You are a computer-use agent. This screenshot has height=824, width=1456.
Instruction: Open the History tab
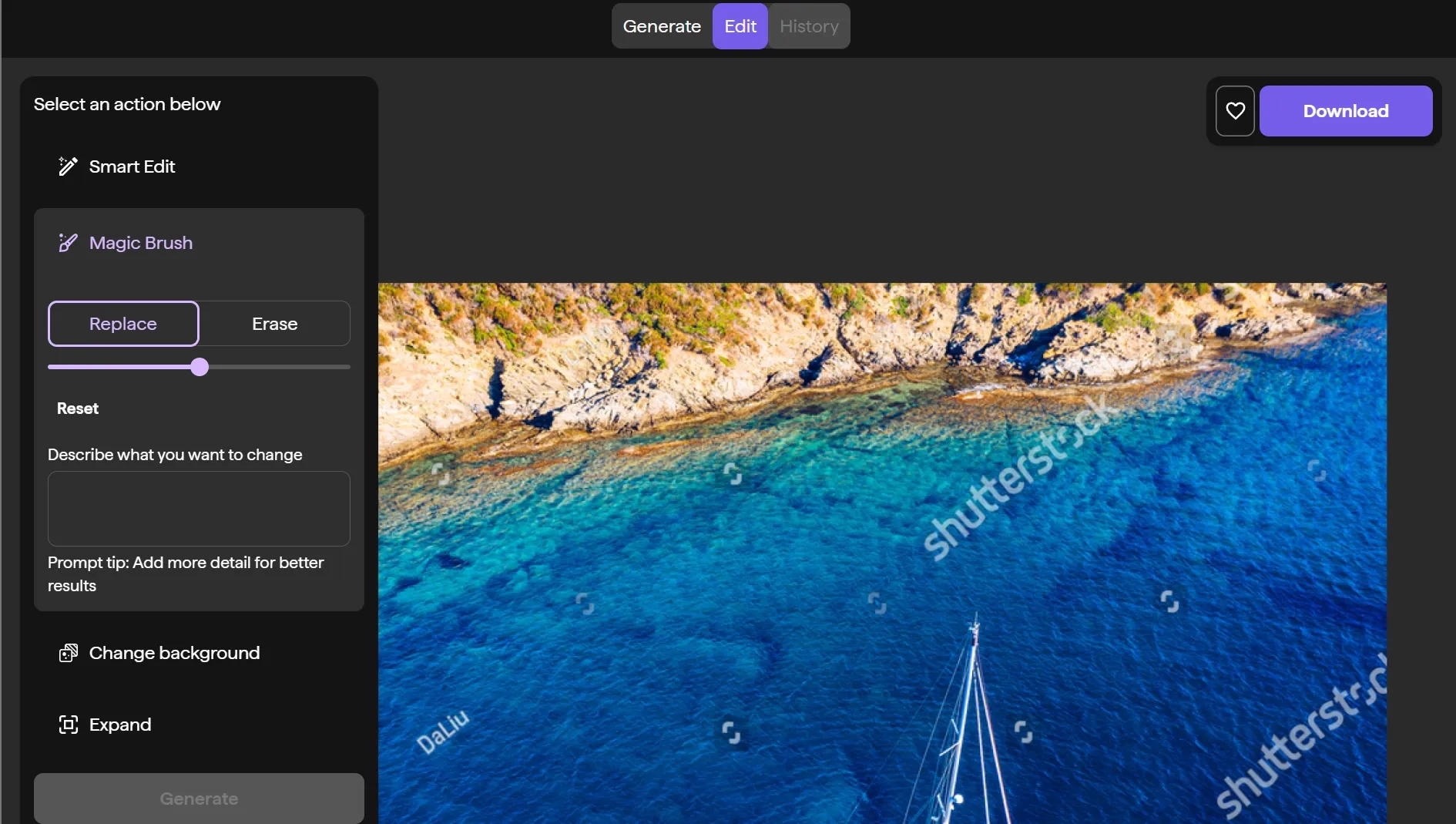[x=809, y=26]
